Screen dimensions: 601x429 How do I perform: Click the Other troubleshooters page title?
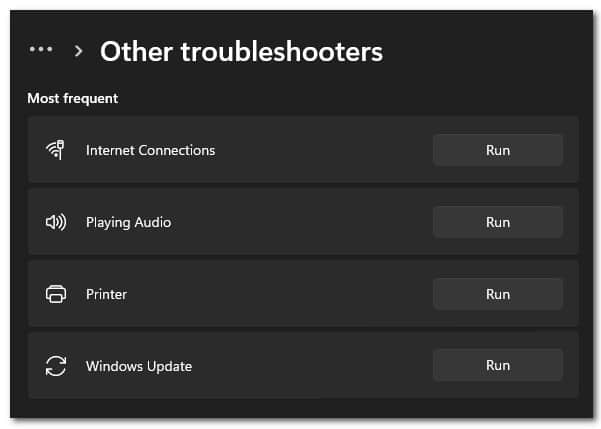tap(241, 51)
